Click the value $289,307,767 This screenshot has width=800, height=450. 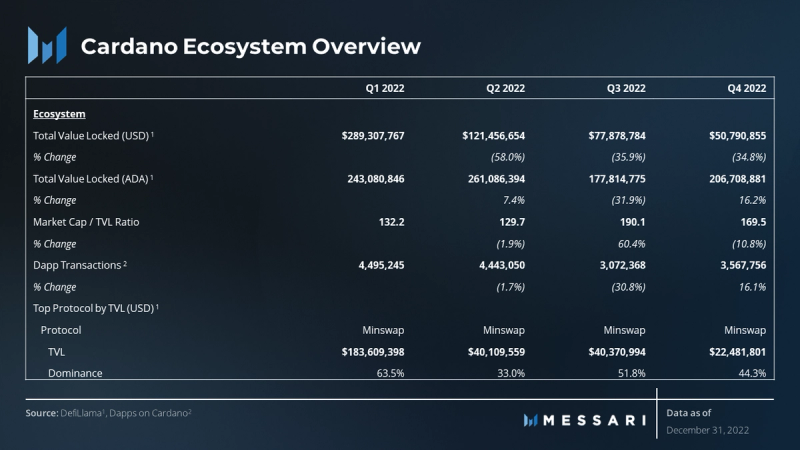coord(373,136)
